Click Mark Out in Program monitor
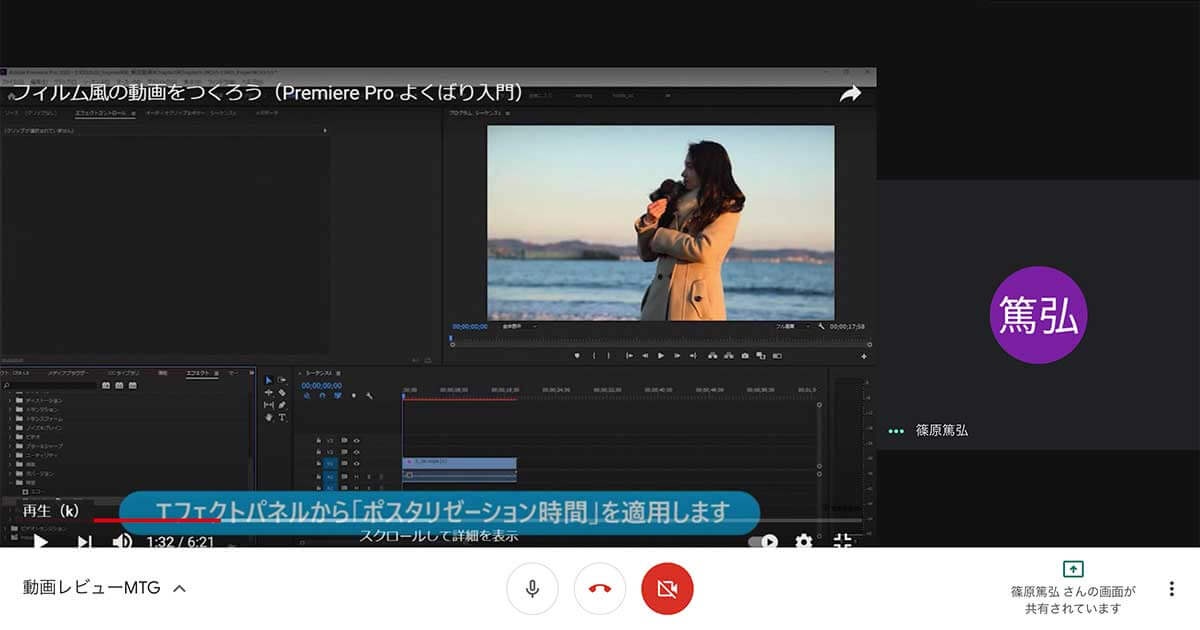Screen dimensions: 1200x630 coord(609,356)
